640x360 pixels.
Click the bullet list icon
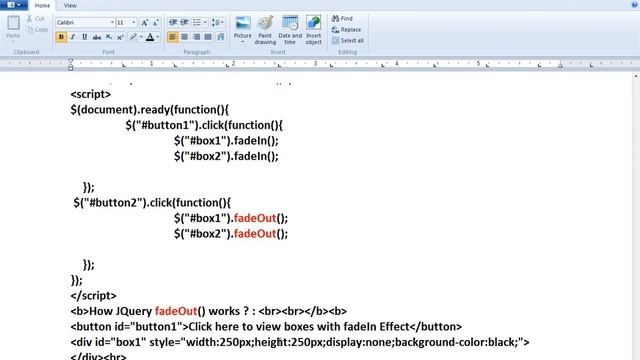[197, 22]
